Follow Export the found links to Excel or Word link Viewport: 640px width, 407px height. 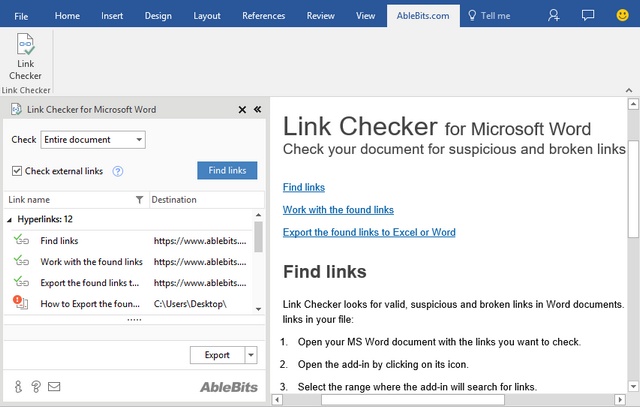pyautogui.click(x=369, y=232)
